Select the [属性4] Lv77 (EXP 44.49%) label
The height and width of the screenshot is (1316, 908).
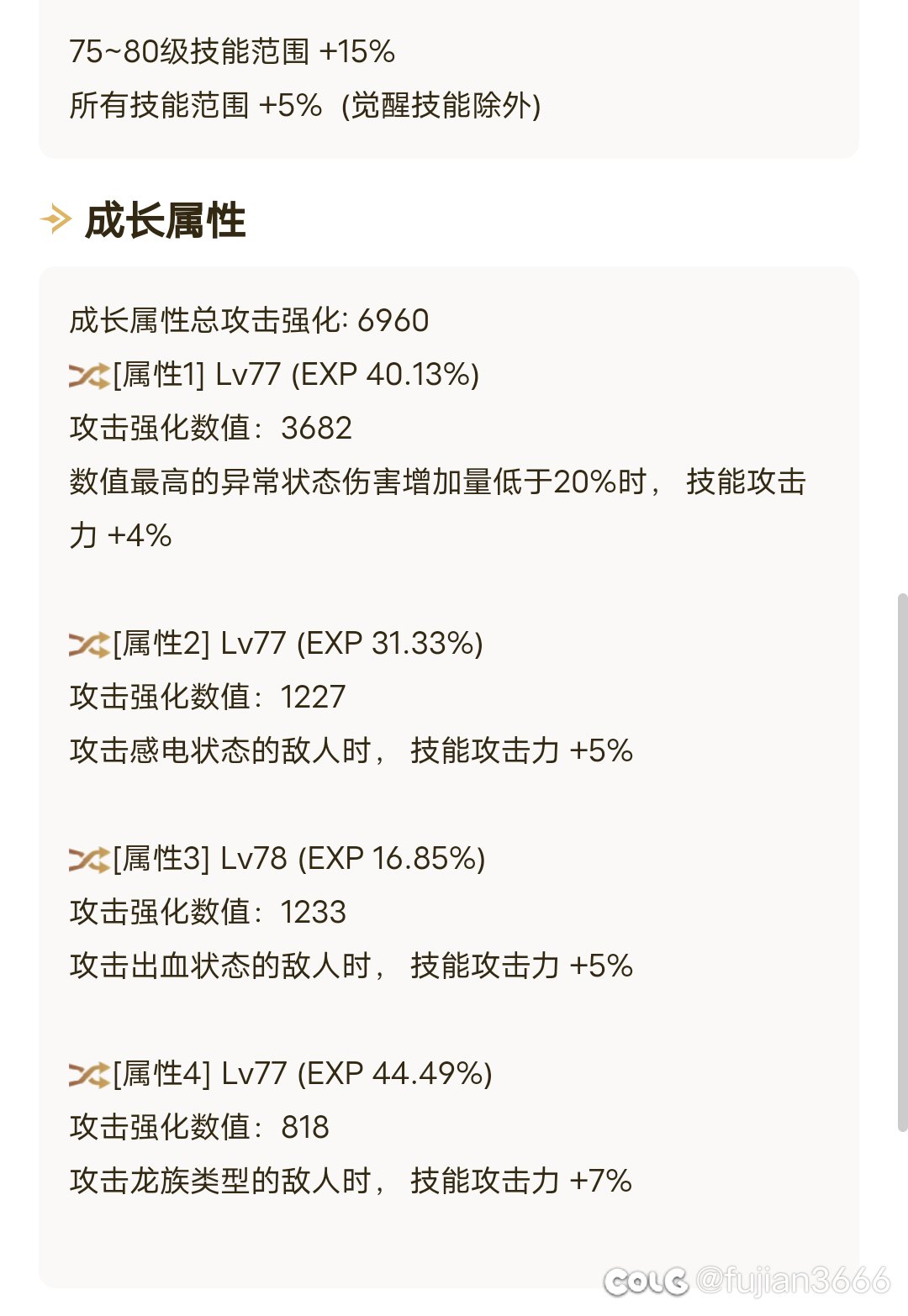pos(303,1074)
